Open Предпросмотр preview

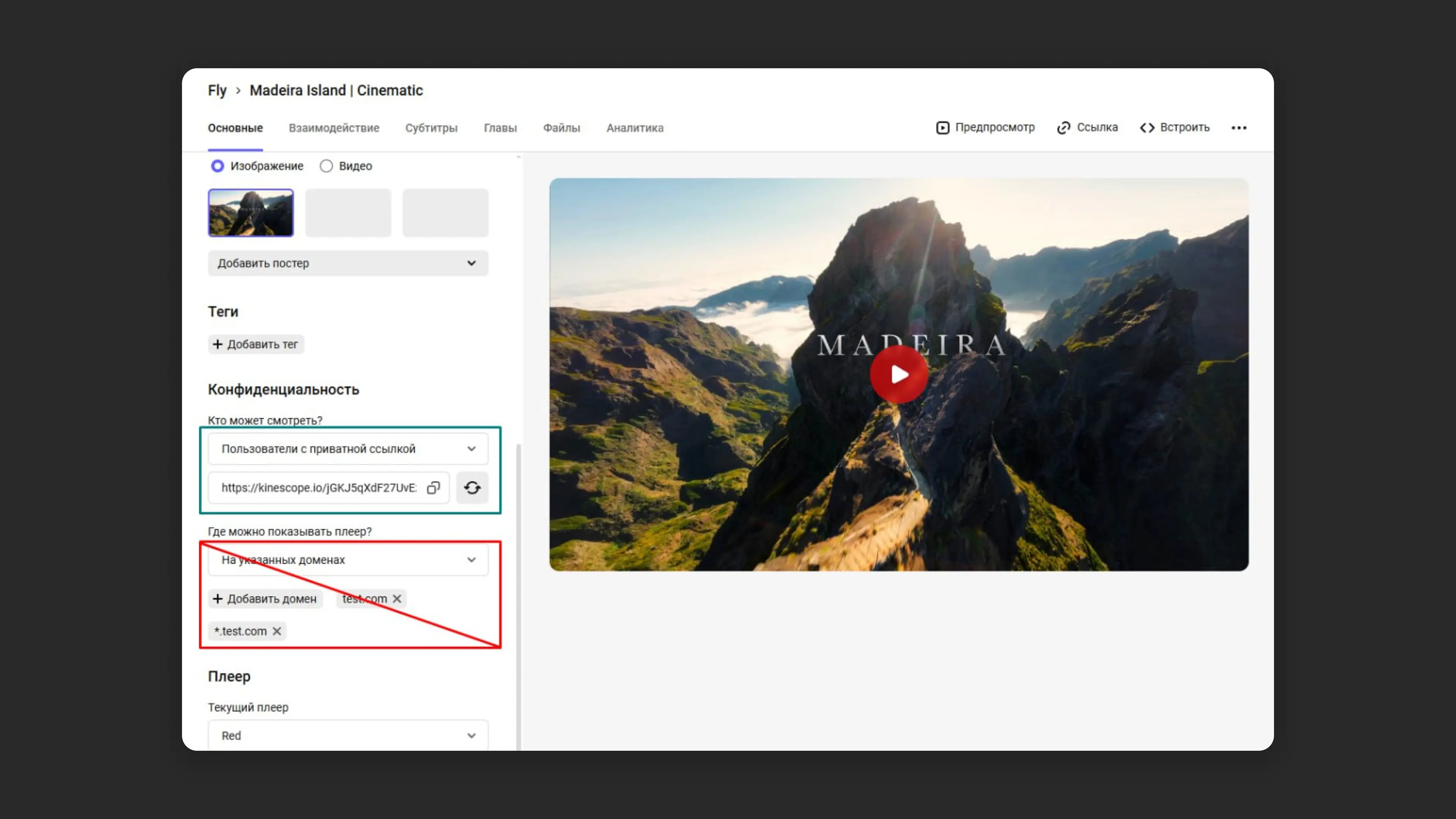(985, 128)
